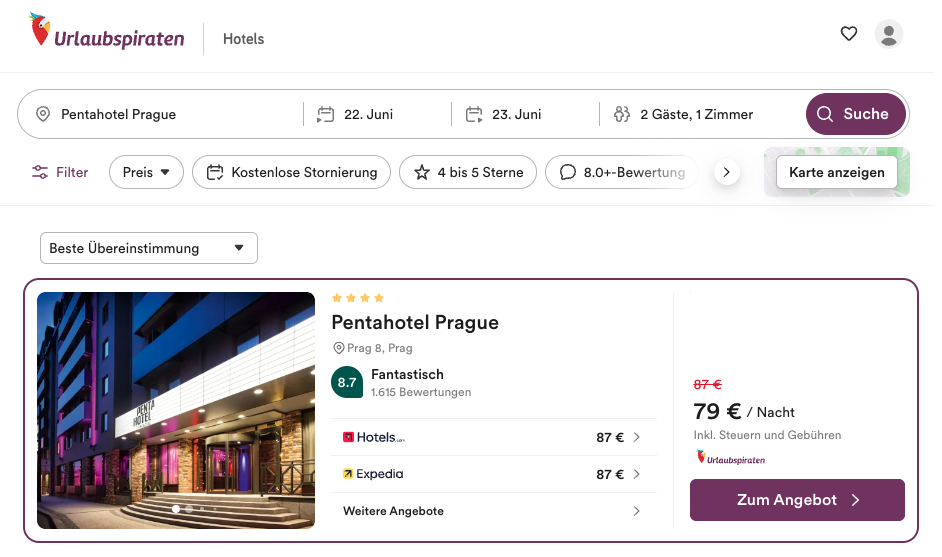Select the 22. Juni check-in date field
Image resolution: width=942 pixels, height=557 pixels.
tap(377, 114)
